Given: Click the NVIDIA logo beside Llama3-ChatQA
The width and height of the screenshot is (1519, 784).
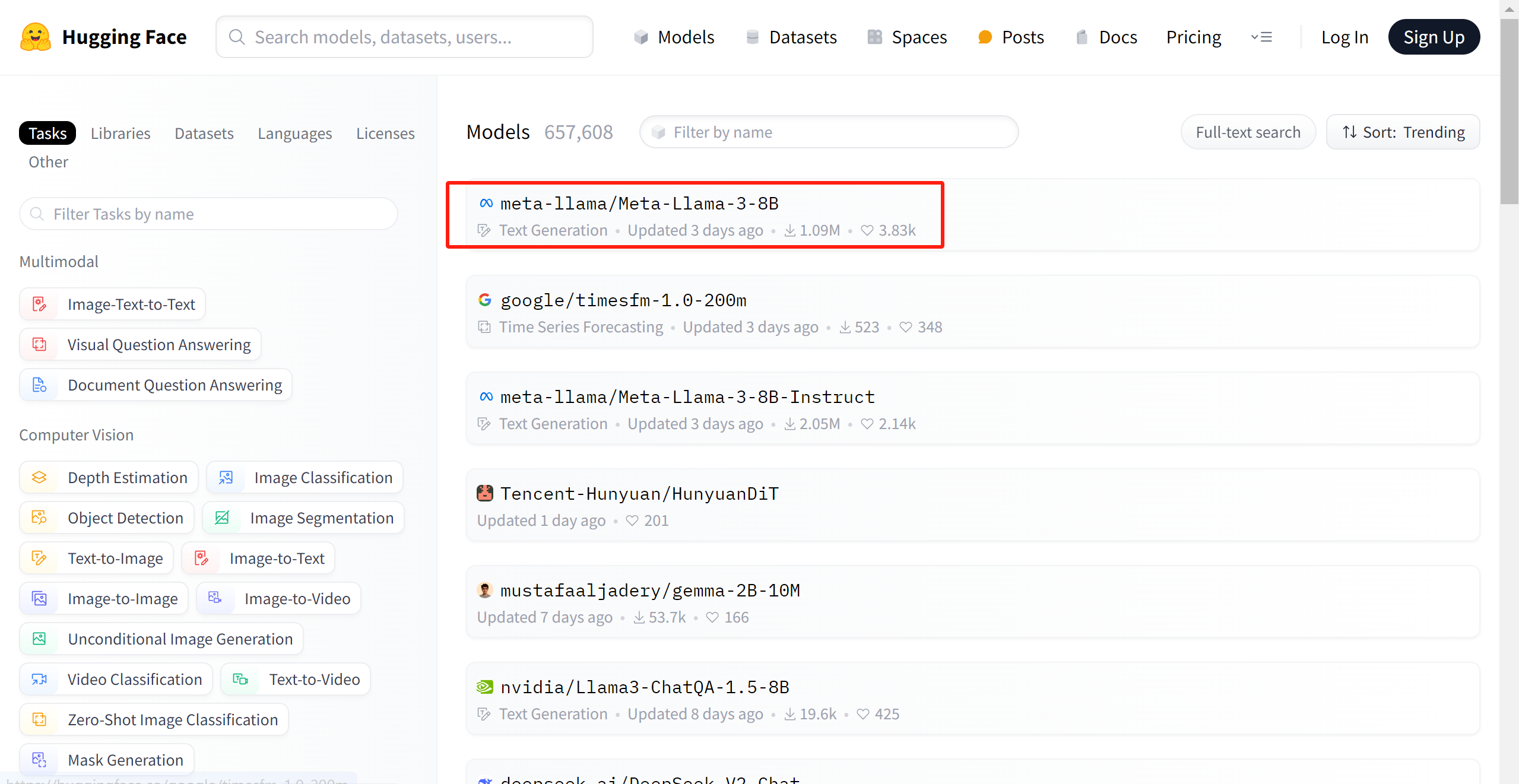Looking at the screenshot, I should tap(485, 687).
